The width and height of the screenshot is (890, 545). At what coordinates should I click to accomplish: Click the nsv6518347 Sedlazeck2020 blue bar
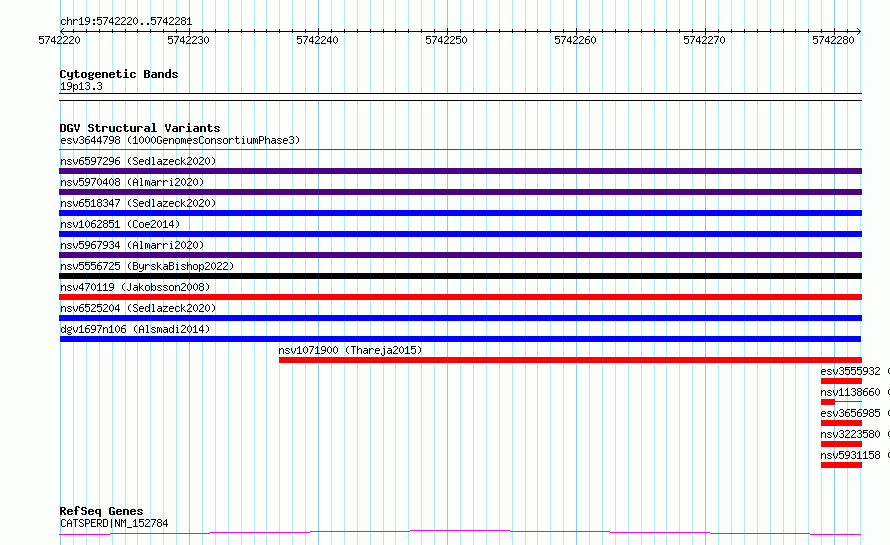tap(461, 213)
